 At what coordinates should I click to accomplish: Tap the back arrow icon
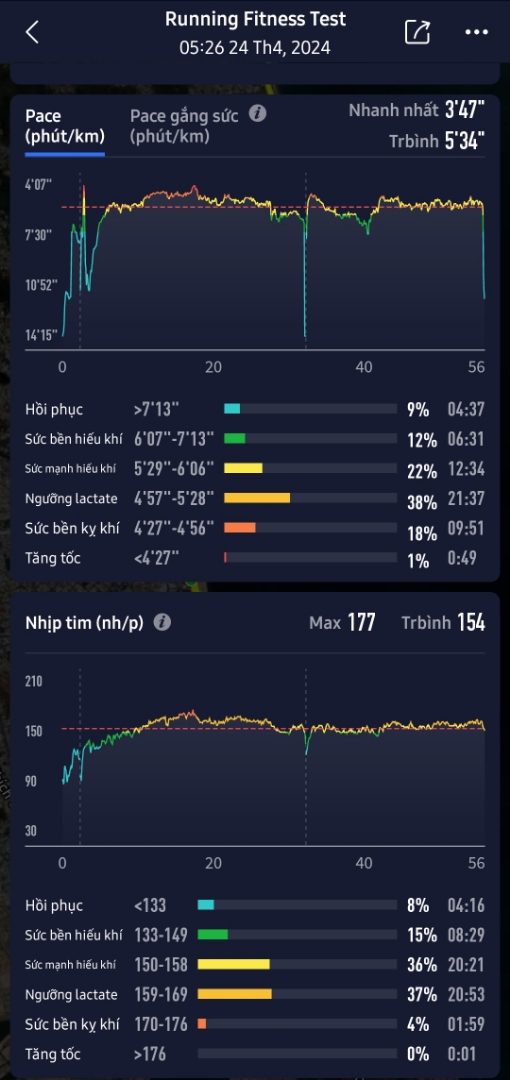(x=32, y=32)
